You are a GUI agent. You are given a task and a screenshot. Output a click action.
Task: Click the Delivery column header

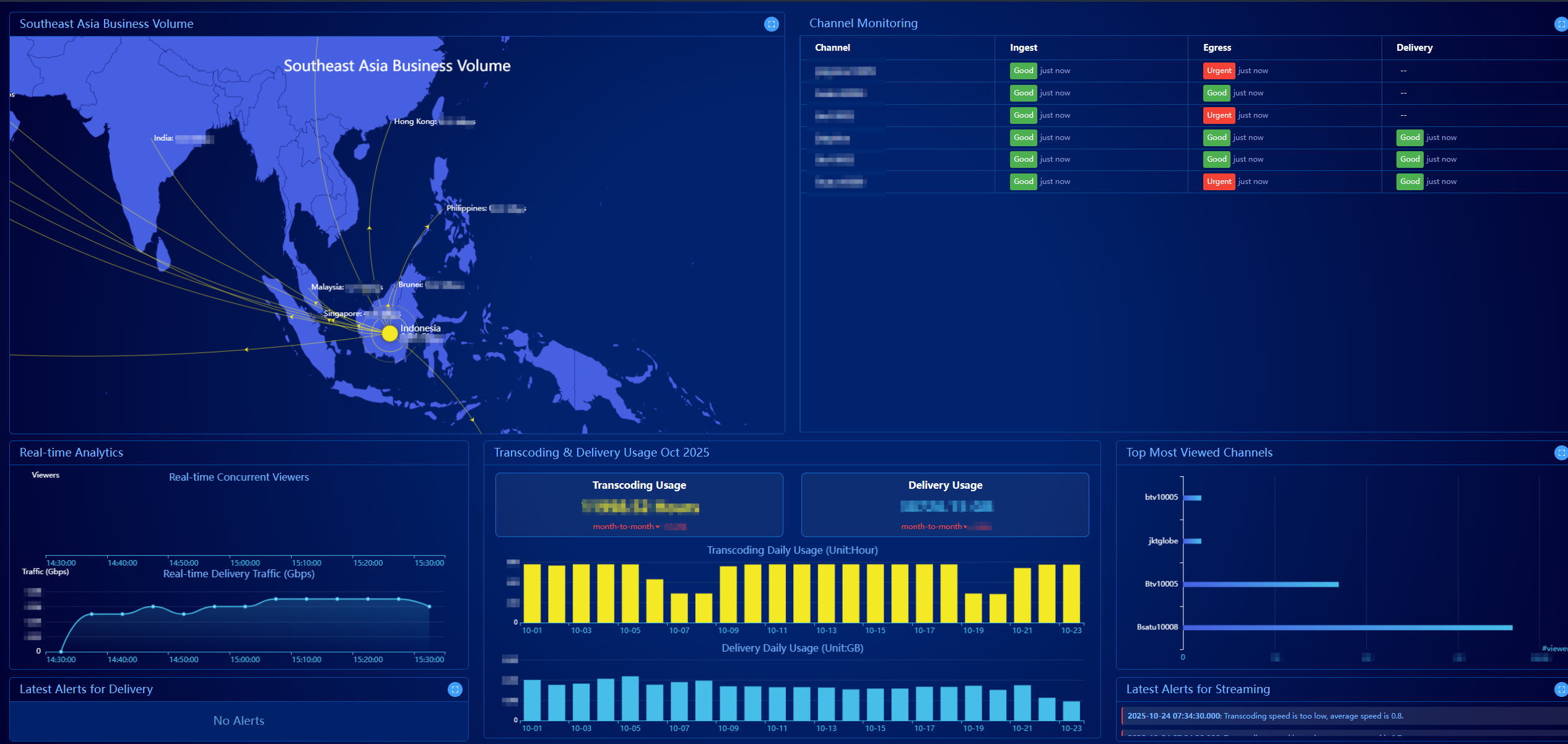[x=1414, y=48]
